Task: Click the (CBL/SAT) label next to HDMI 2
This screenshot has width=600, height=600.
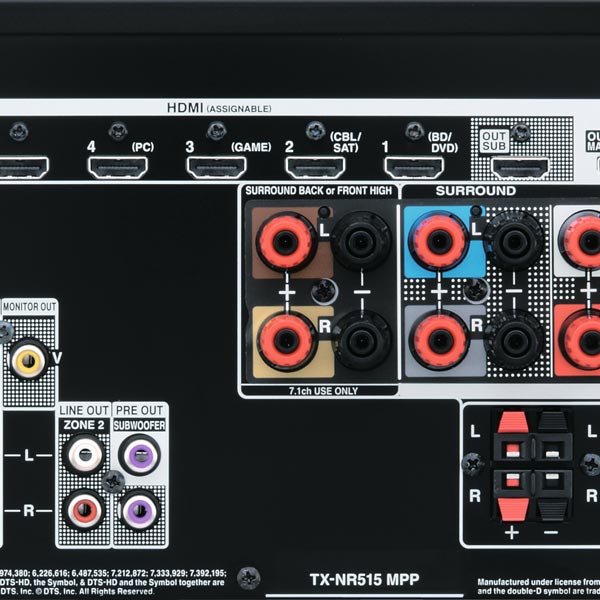Action: tap(345, 142)
